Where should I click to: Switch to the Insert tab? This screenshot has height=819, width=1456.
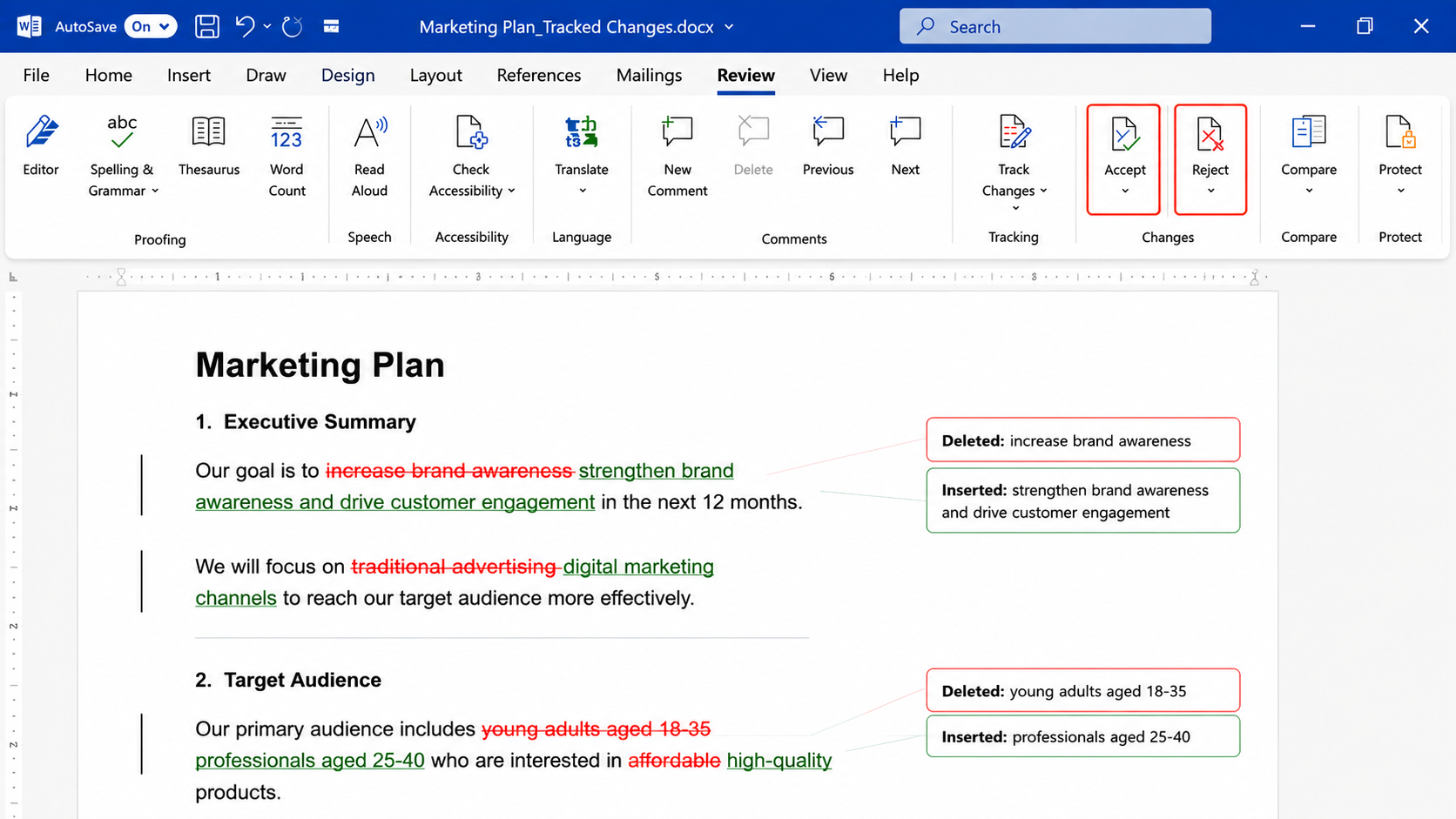click(189, 75)
